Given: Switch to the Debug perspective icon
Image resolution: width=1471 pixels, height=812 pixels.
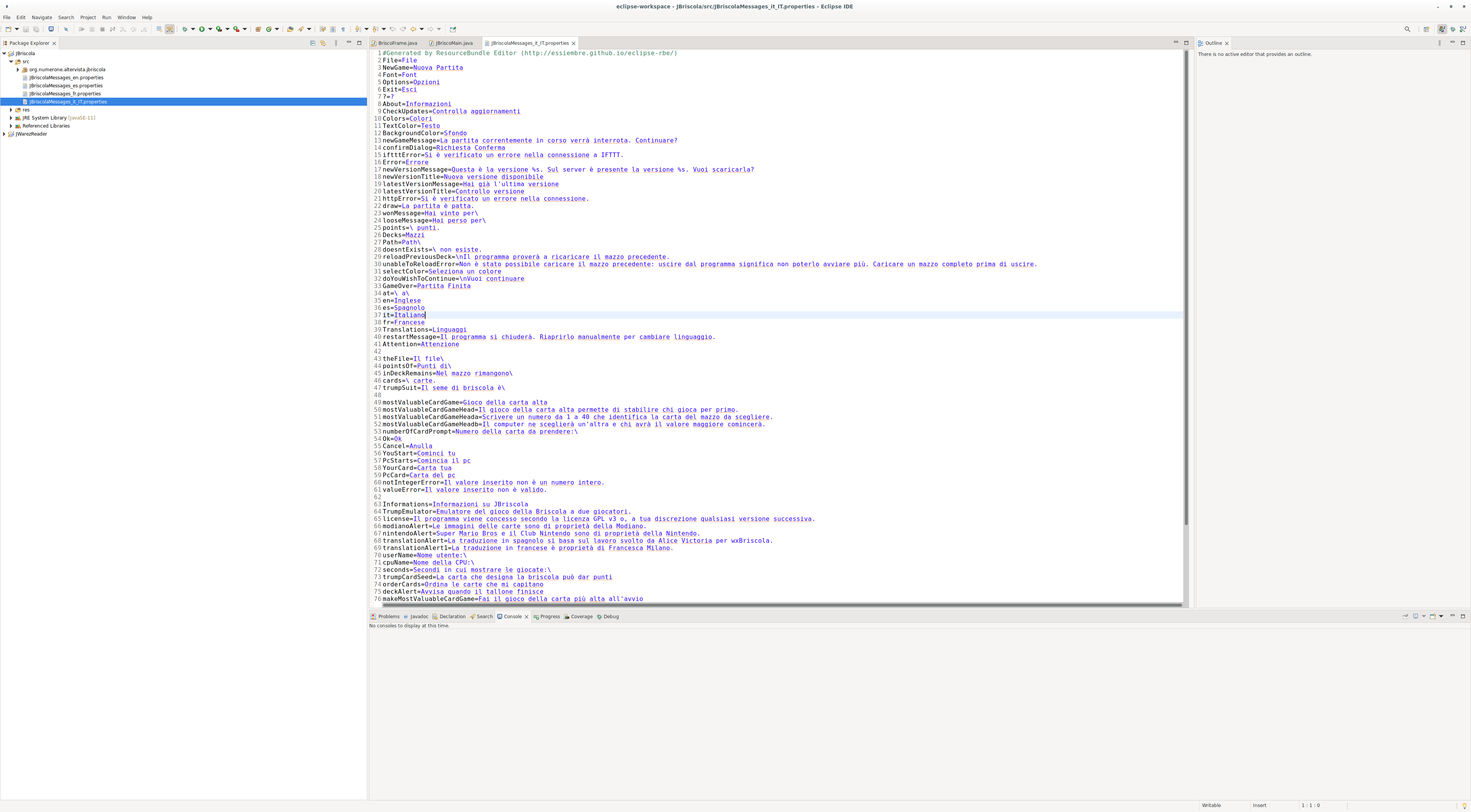Looking at the screenshot, I should coord(1453,29).
